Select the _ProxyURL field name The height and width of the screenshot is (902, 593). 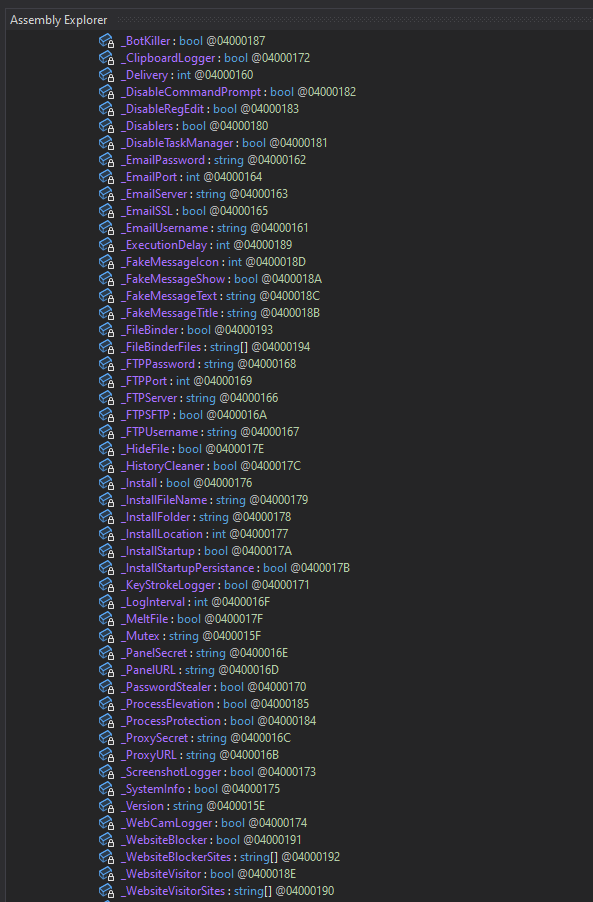click(x=149, y=755)
